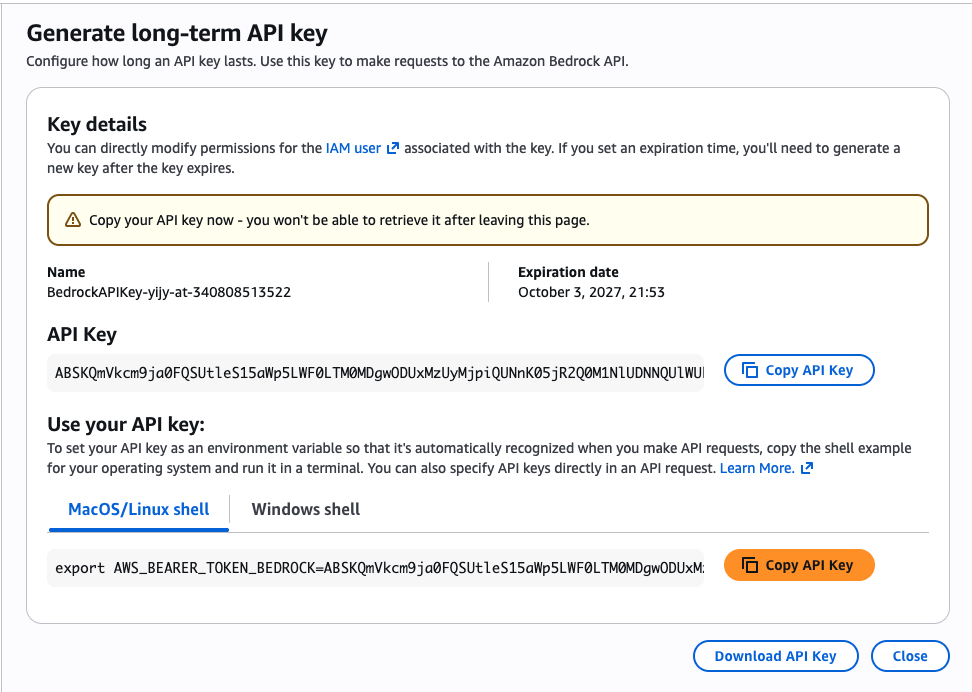The image size is (972, 692).
Task: Close the API key dialog
Action: (910, 656)
